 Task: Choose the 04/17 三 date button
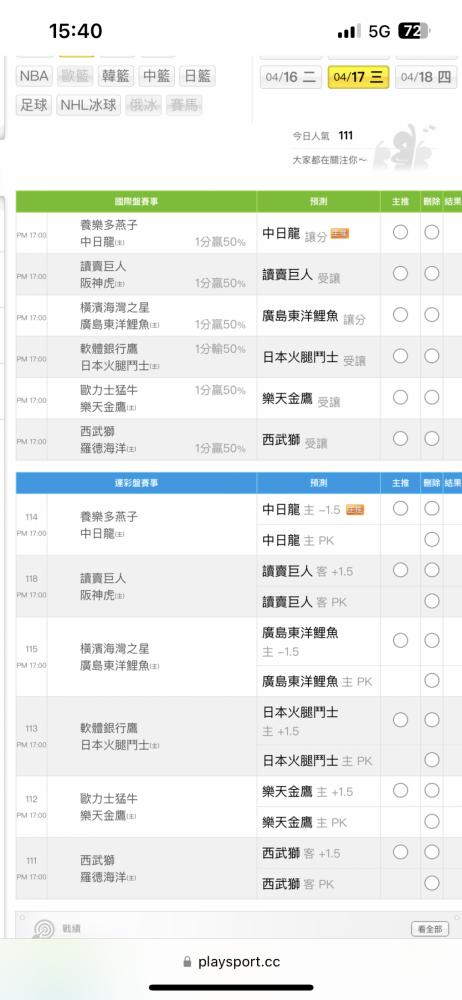(x=358, y=77)
